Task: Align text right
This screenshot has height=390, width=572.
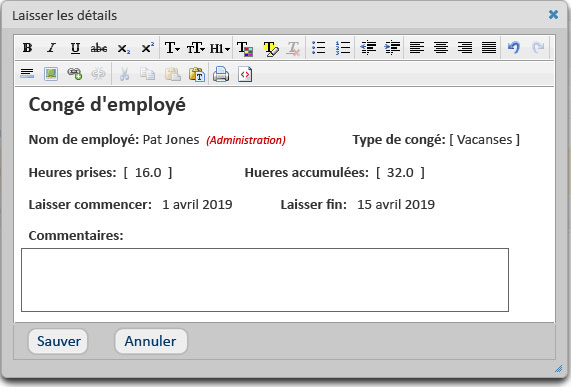Action: point(465,48)
